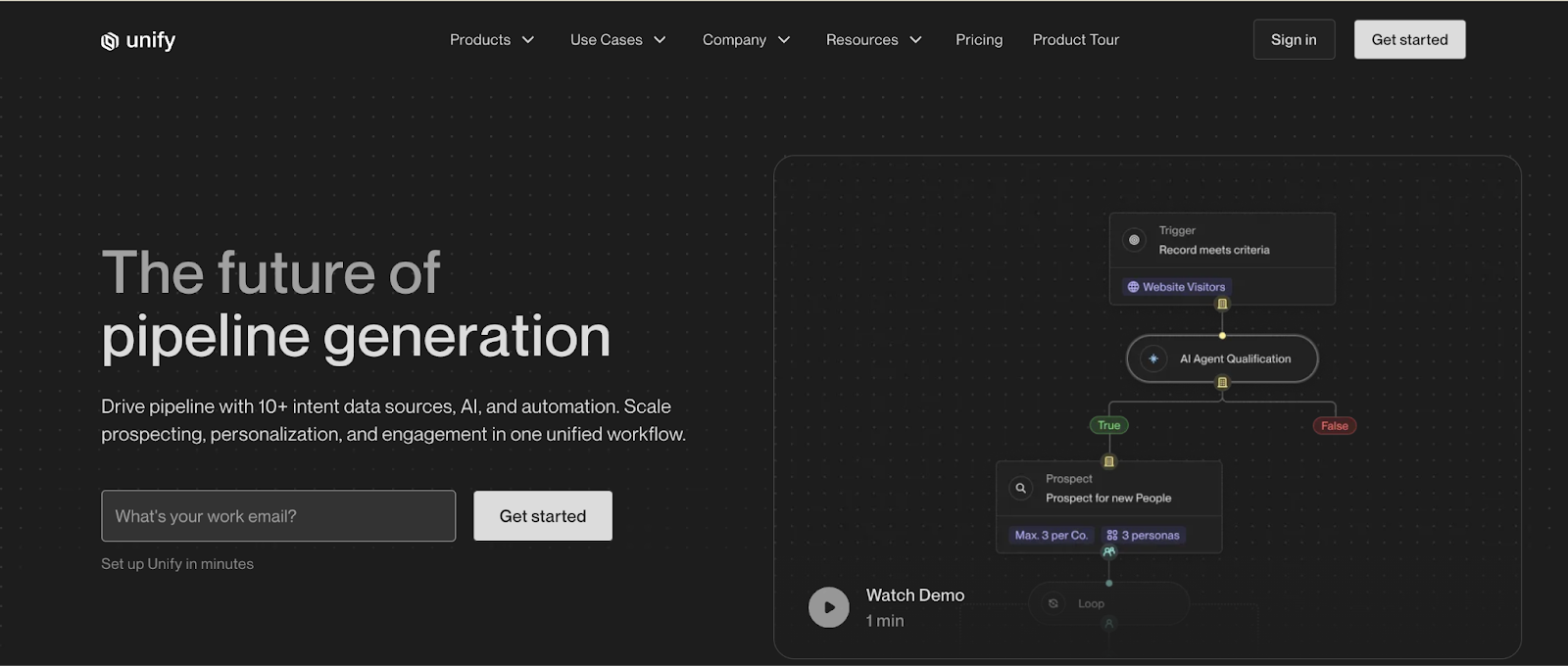Open the Company dropdown chevron
1568x666 pixels.
784,40
